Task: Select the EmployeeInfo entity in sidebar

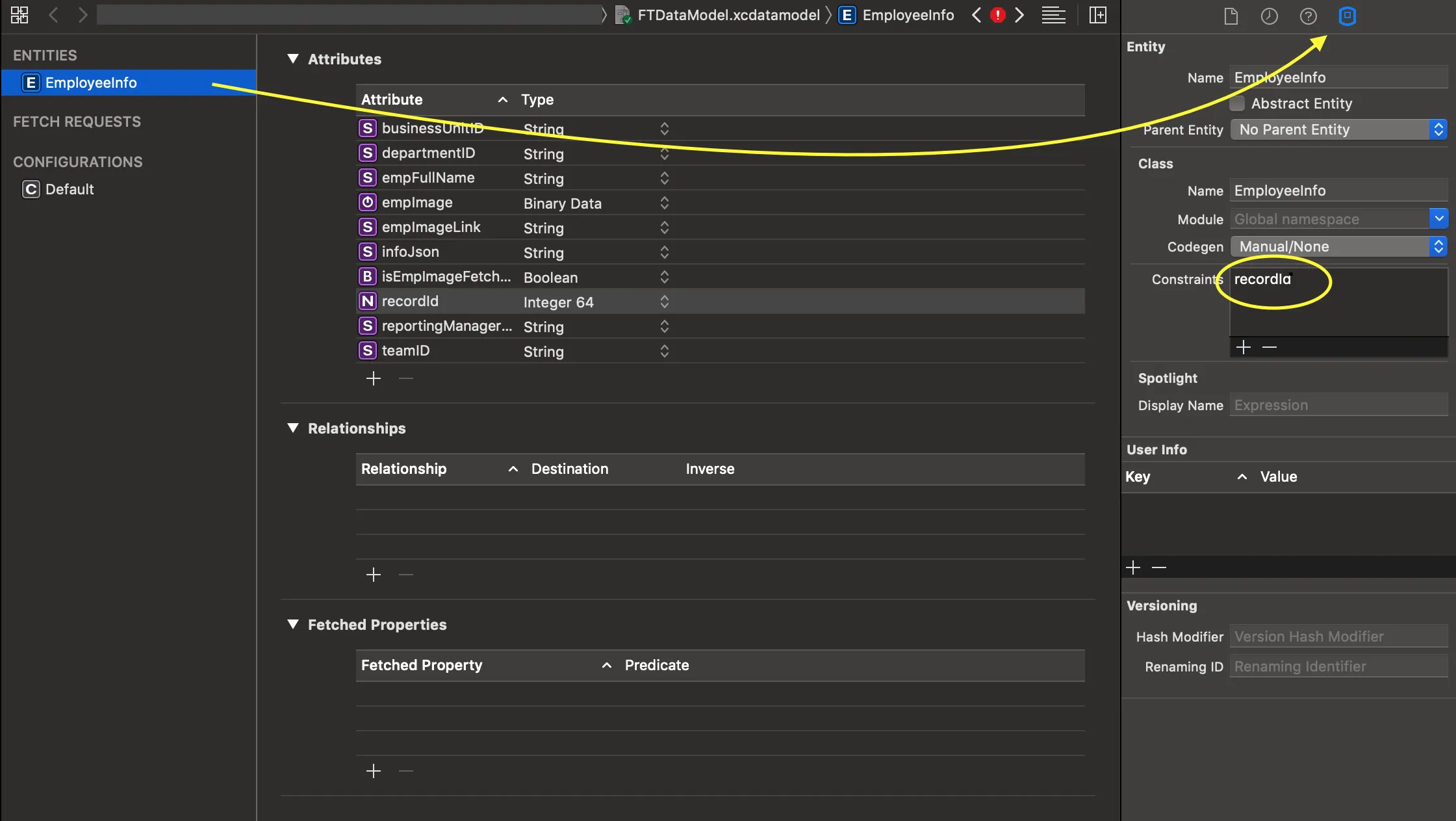Action: (91, 83)
